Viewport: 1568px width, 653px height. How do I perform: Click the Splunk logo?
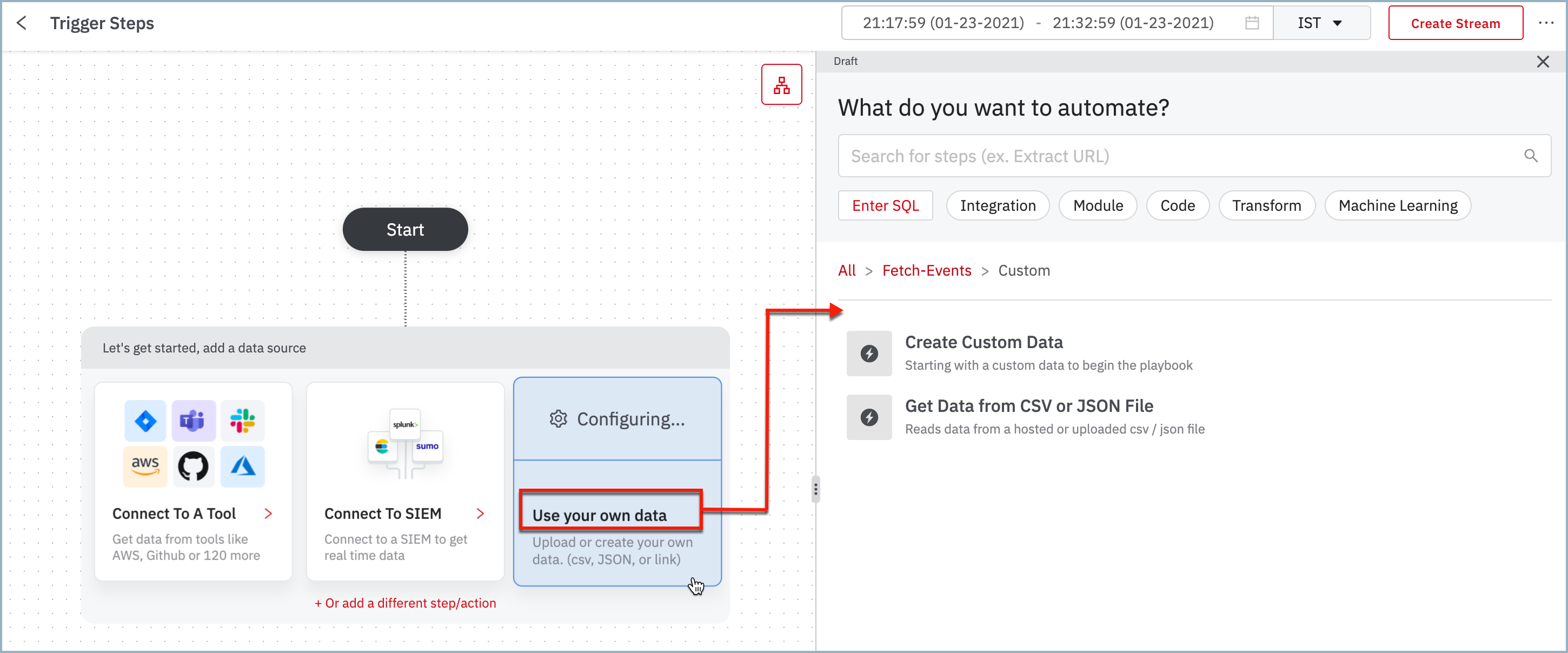pyautogui.click(x=405, y=425)
